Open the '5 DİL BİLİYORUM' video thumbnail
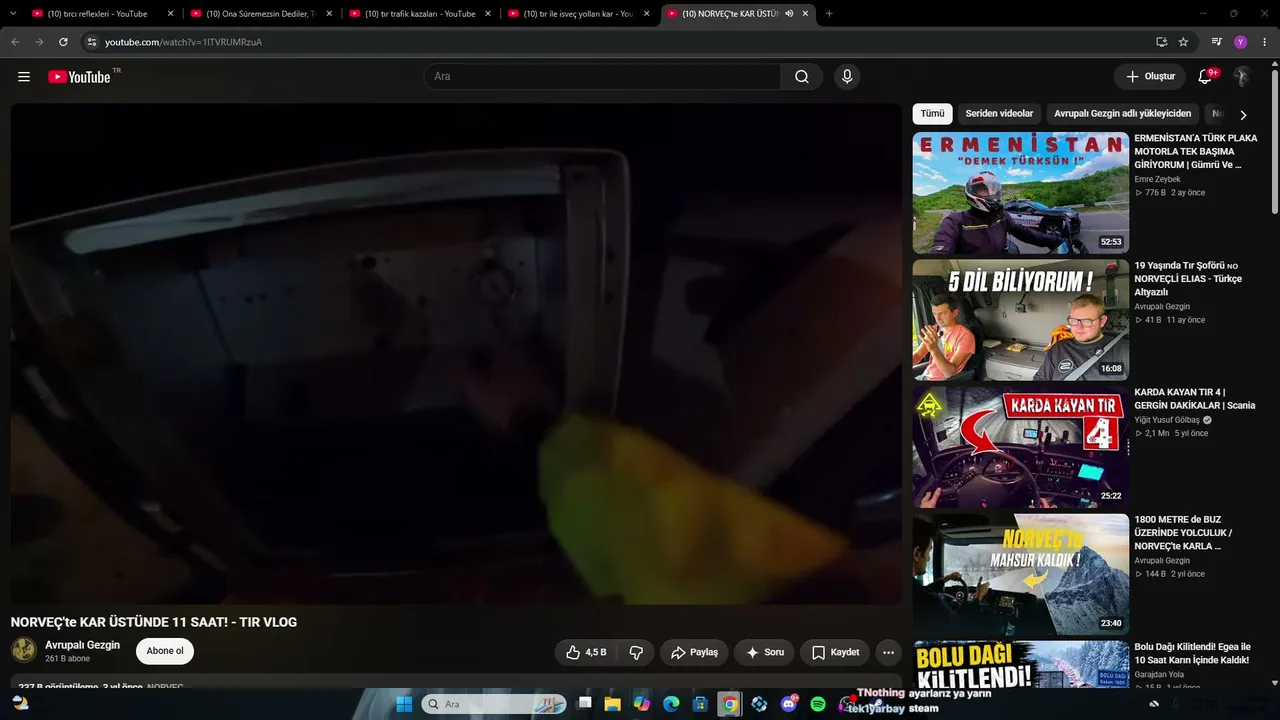This screenshot has height=720, width=1280. click(1020, 320)
